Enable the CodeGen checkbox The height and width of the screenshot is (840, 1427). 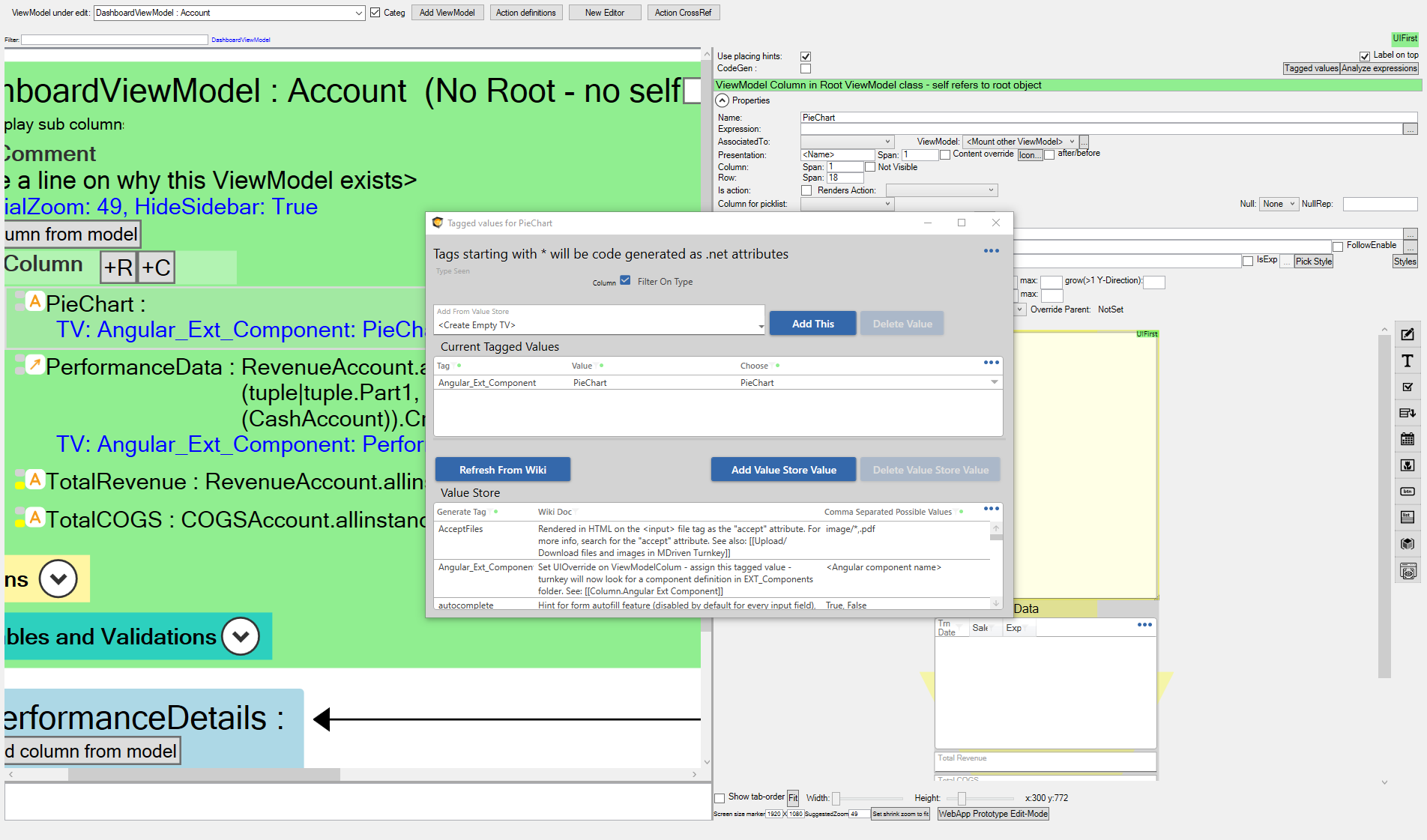[x=806, y=69]
